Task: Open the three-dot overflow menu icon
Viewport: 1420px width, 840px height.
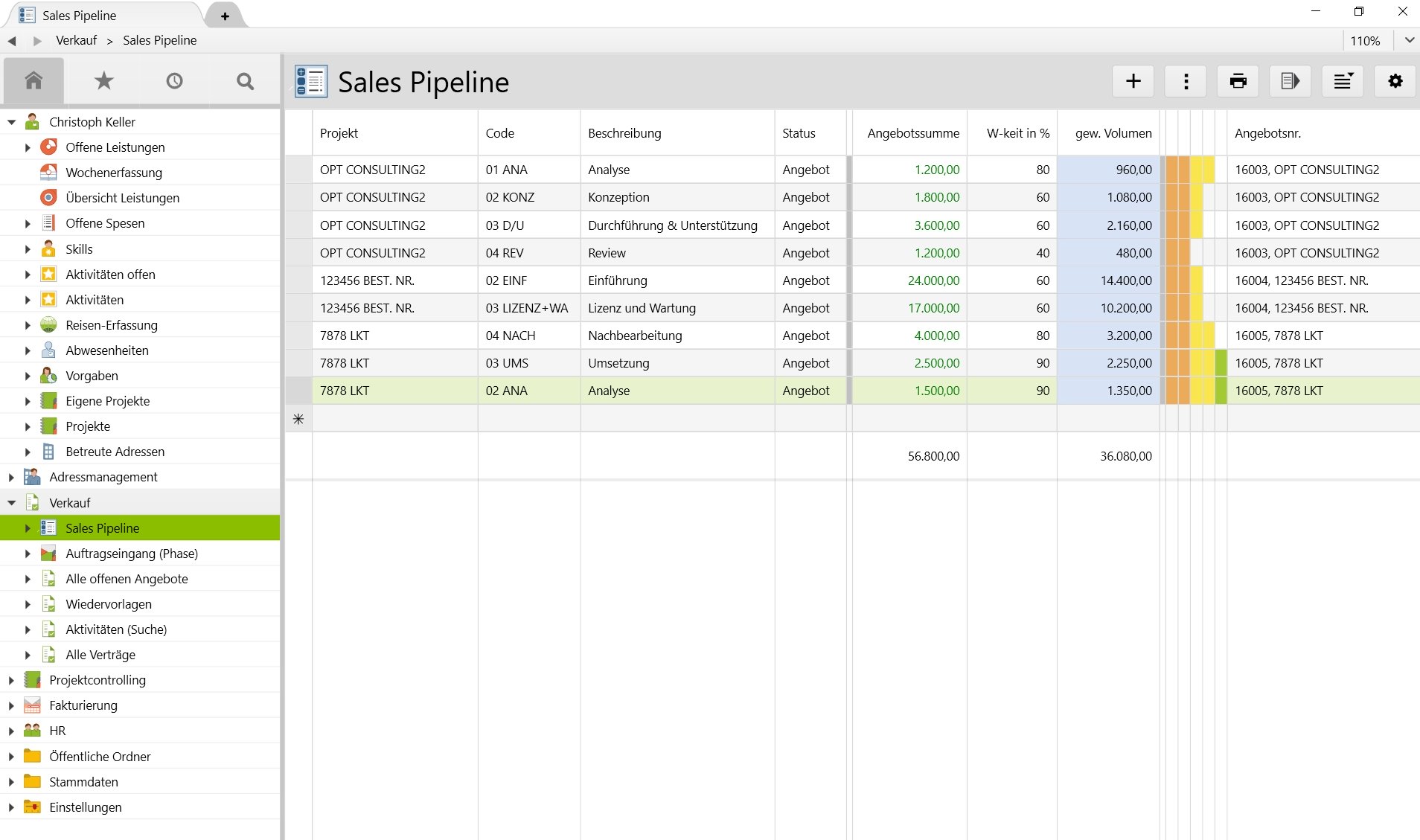Action: click(1185, 80)
